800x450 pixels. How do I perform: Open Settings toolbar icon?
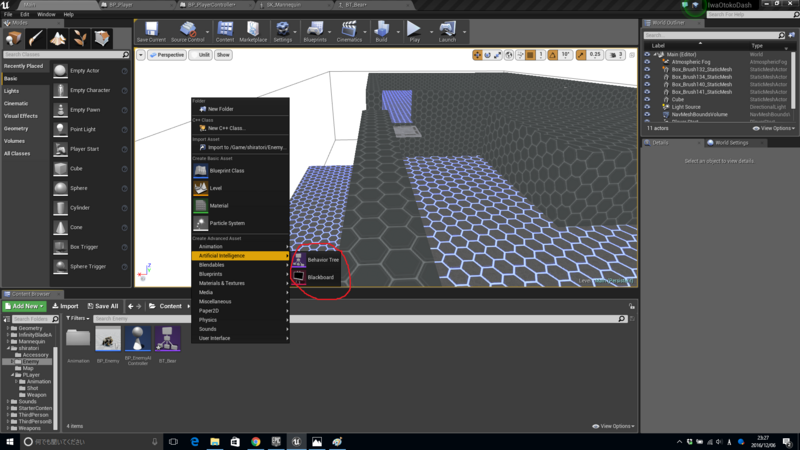tap(282, 32)
